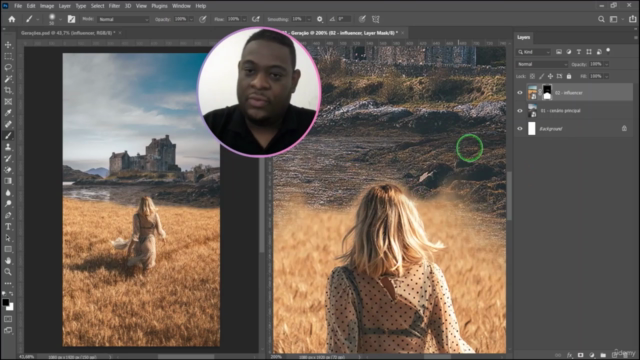This screenshot has height=360, width=640.
Task: Select the Frame tool
Action: (8, 102)
